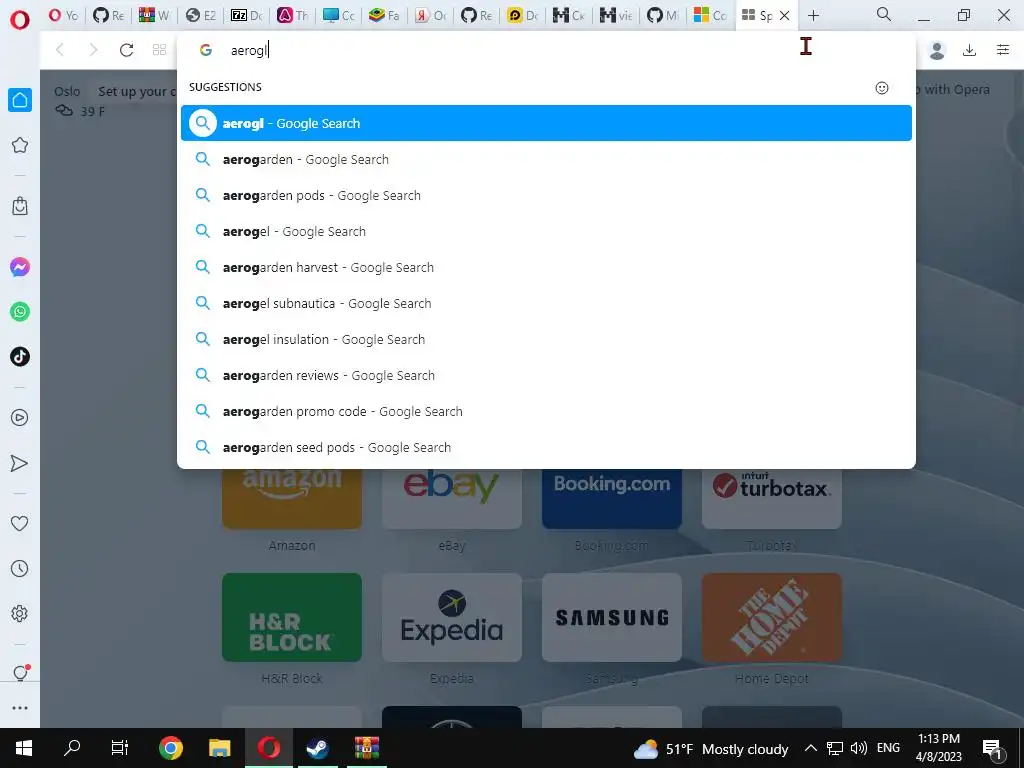Close the active Speed Dial tab
1024x768 pixels.
pos(785,16)
